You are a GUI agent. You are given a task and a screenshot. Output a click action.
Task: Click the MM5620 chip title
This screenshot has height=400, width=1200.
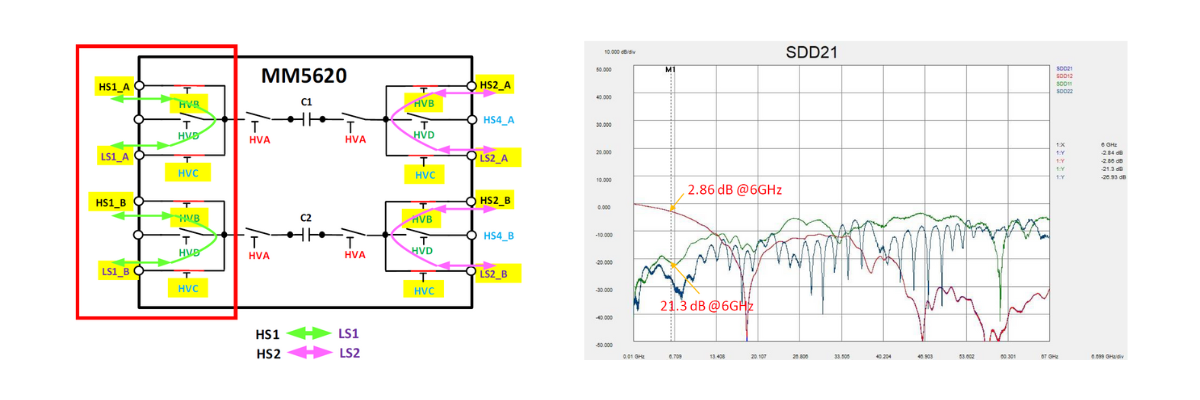tap(306, 76)
